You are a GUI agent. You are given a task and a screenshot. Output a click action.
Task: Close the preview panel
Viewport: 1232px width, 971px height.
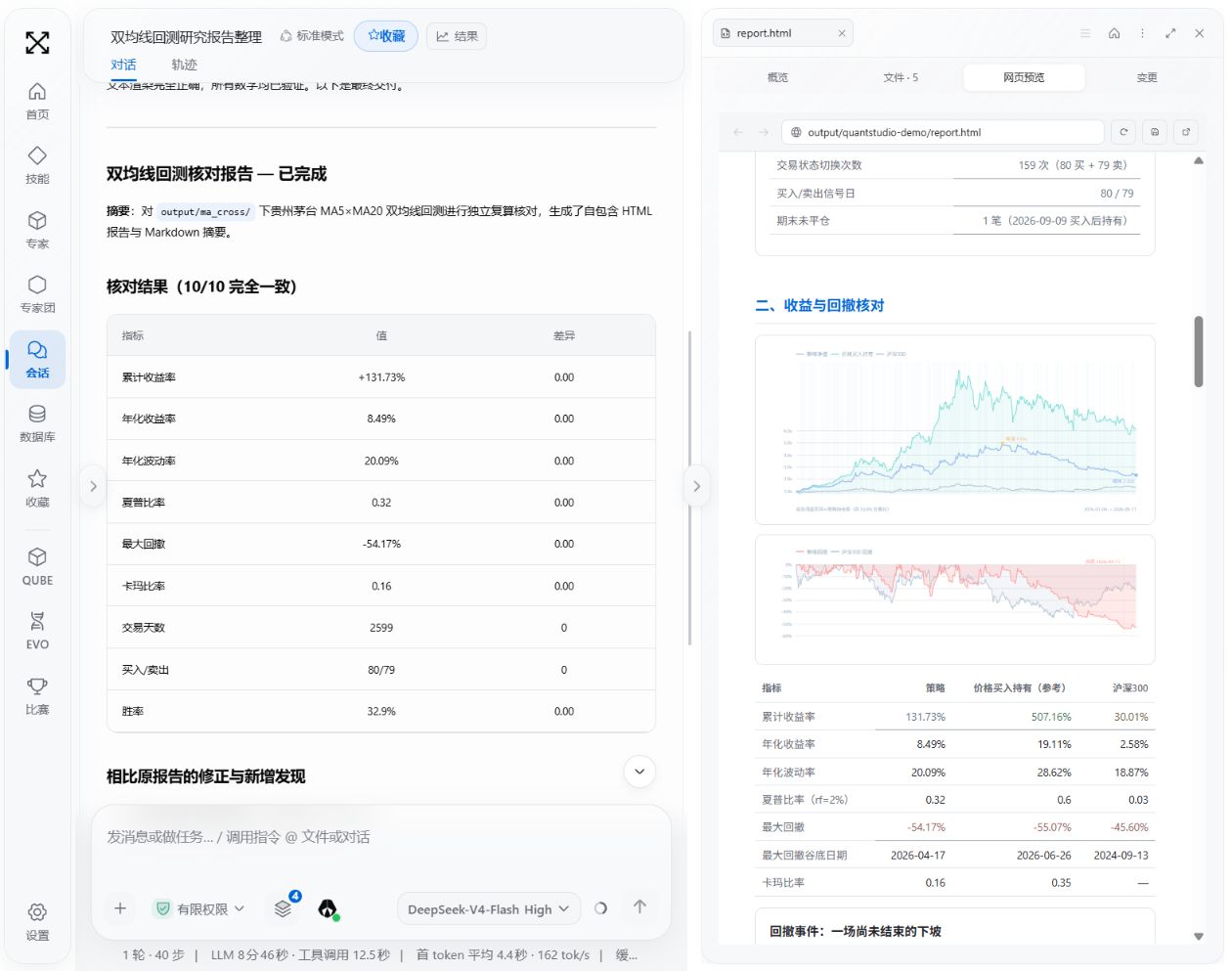1199,32
